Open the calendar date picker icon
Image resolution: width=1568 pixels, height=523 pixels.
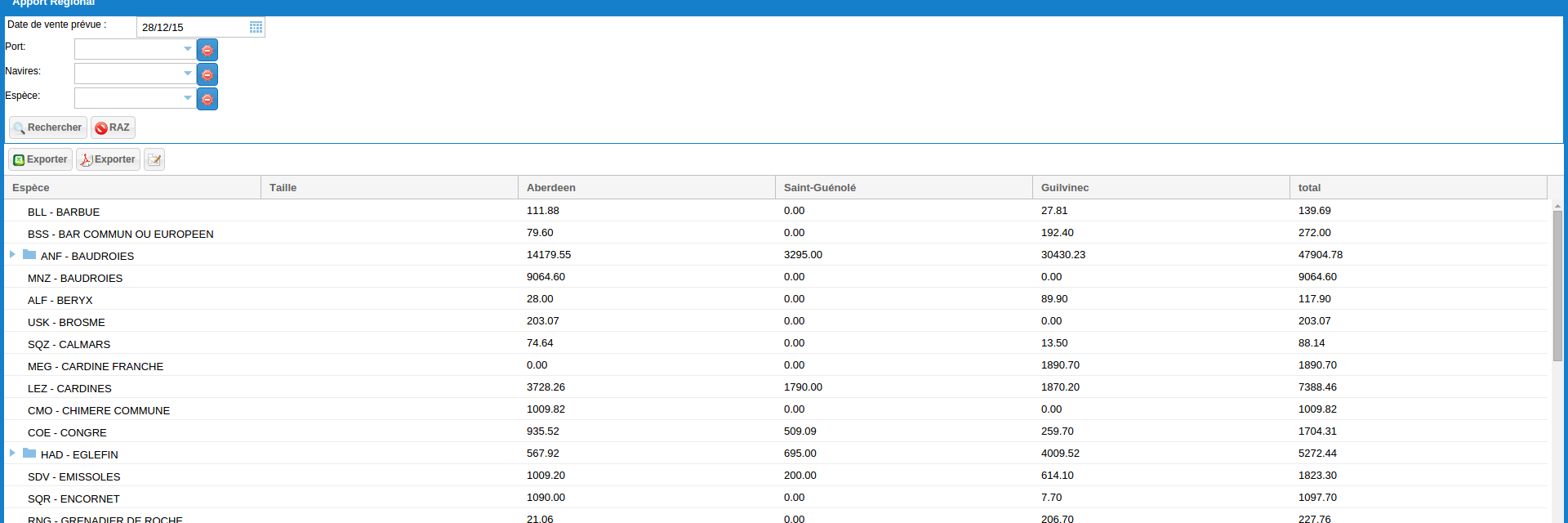click(x=256, y=27)
